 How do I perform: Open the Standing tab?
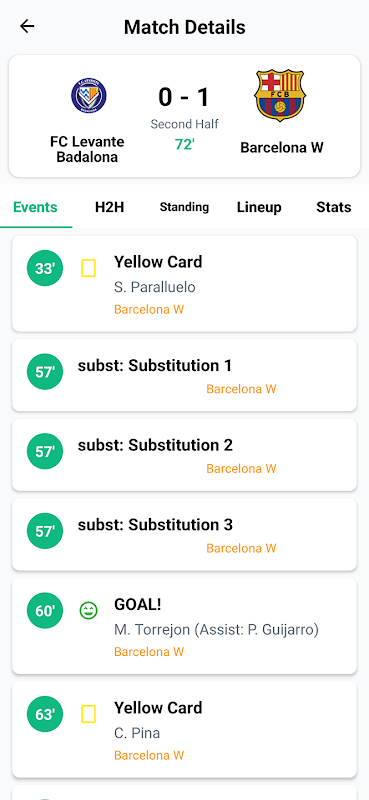(x=184, y=207)
